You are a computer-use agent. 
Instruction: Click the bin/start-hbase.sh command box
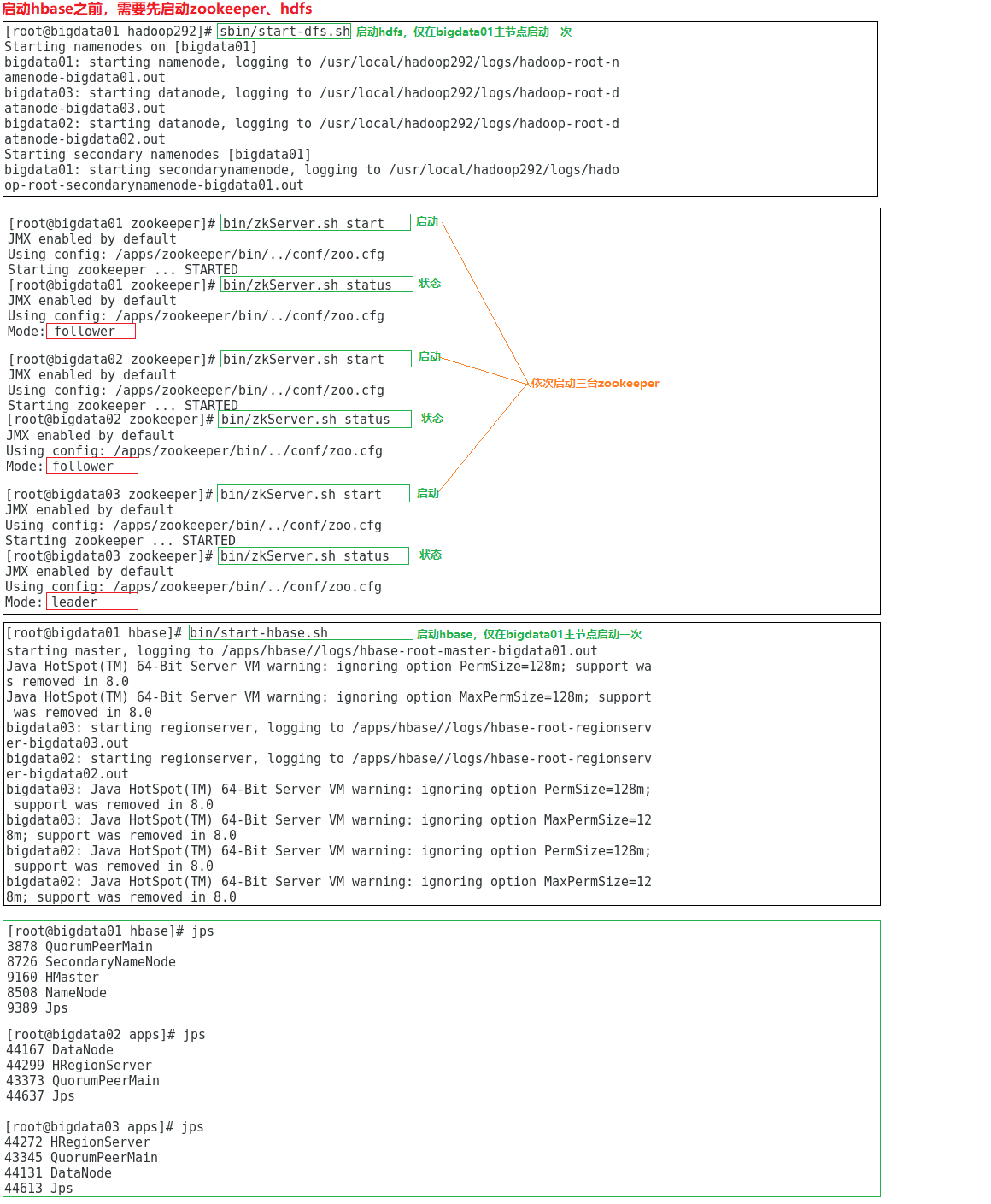[x=301, y=632]
